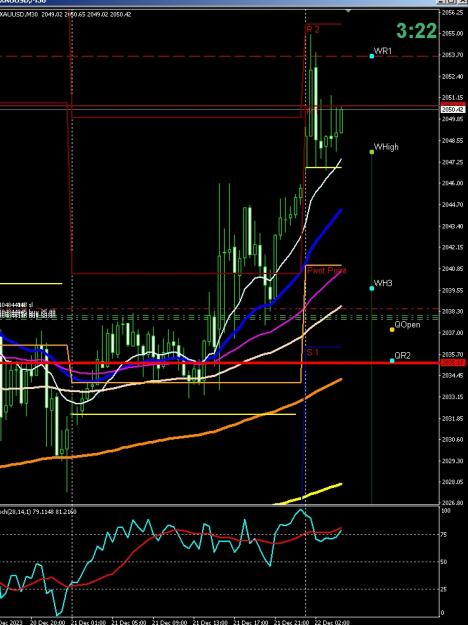
Task: Click the 75 level on the stochastic scale
Action: pos(444,535)
